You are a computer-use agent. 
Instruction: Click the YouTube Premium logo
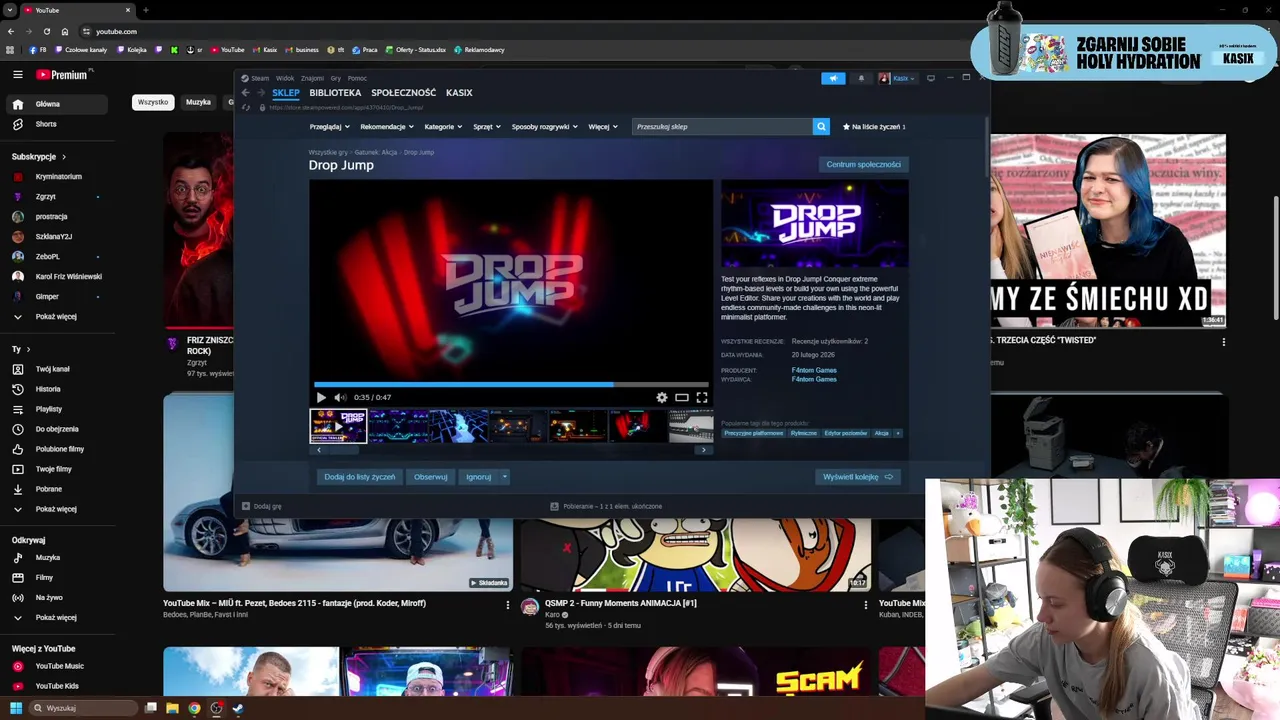pos(61,74)
